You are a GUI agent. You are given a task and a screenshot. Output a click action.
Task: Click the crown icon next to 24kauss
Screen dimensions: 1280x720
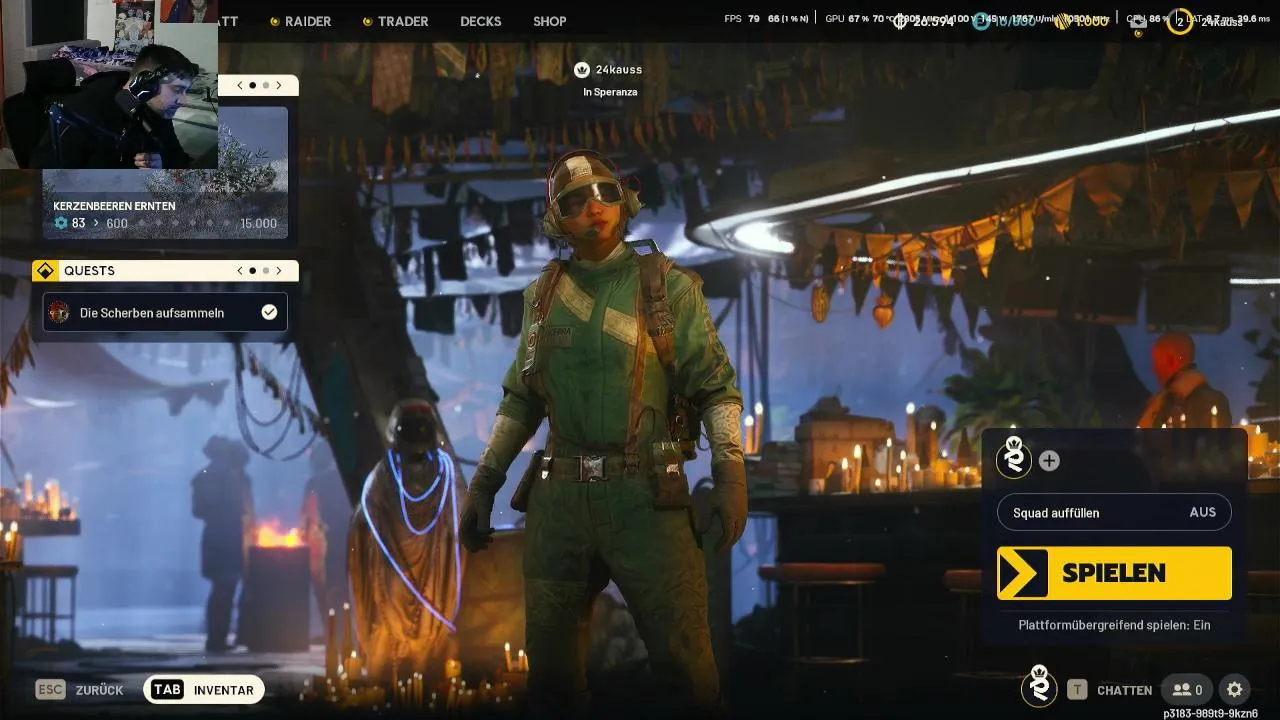pos(582,69)
